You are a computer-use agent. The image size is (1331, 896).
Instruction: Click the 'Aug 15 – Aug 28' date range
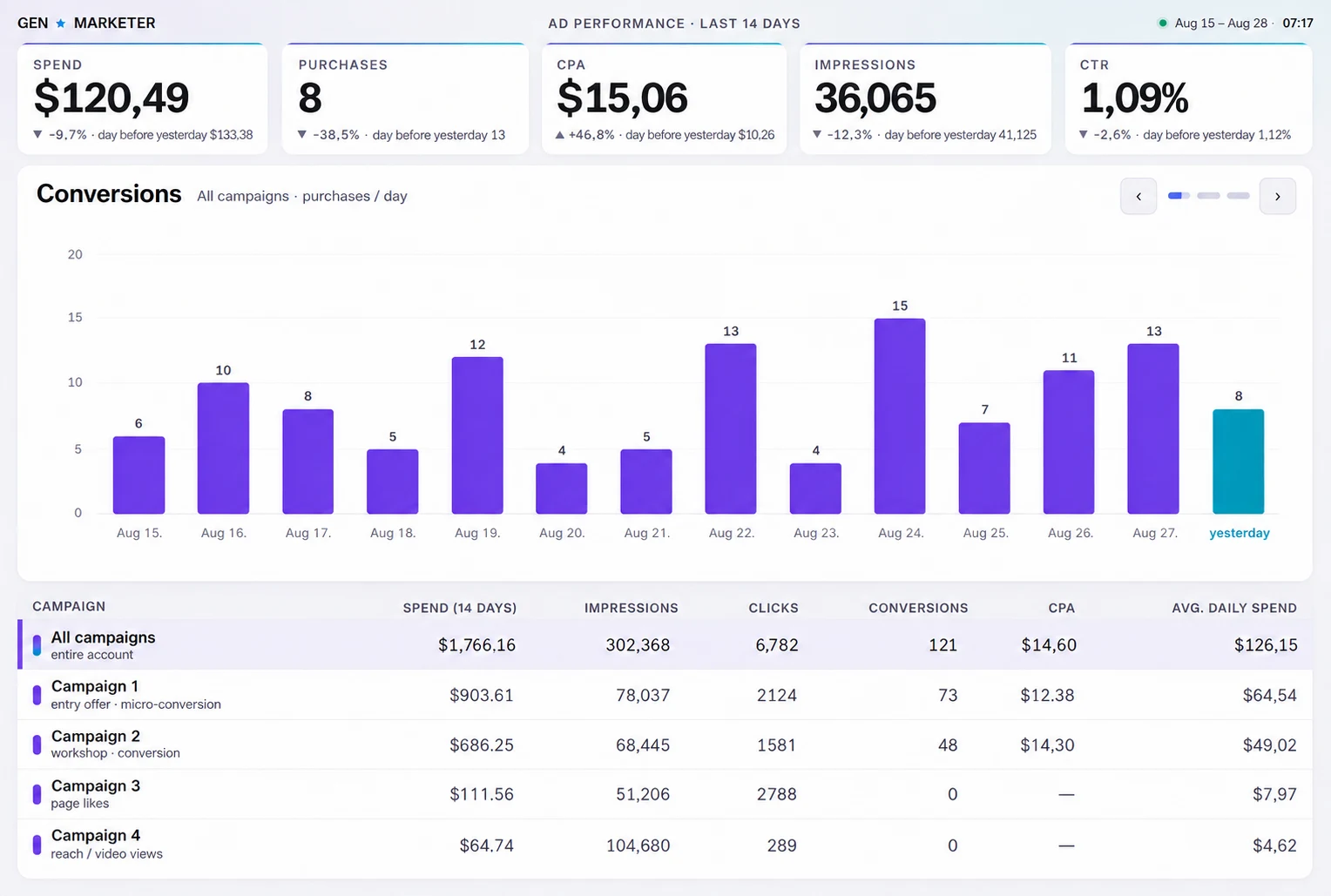(1221, 24)
